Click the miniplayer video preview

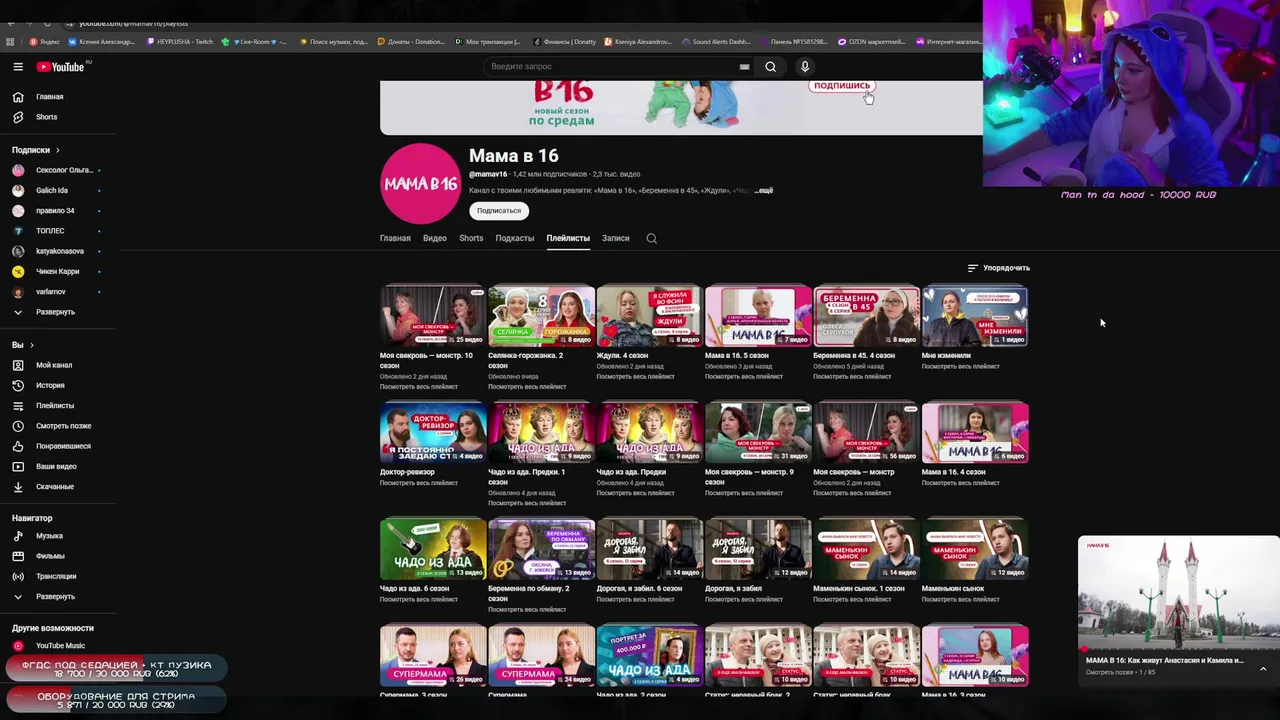pos(1179,593)
